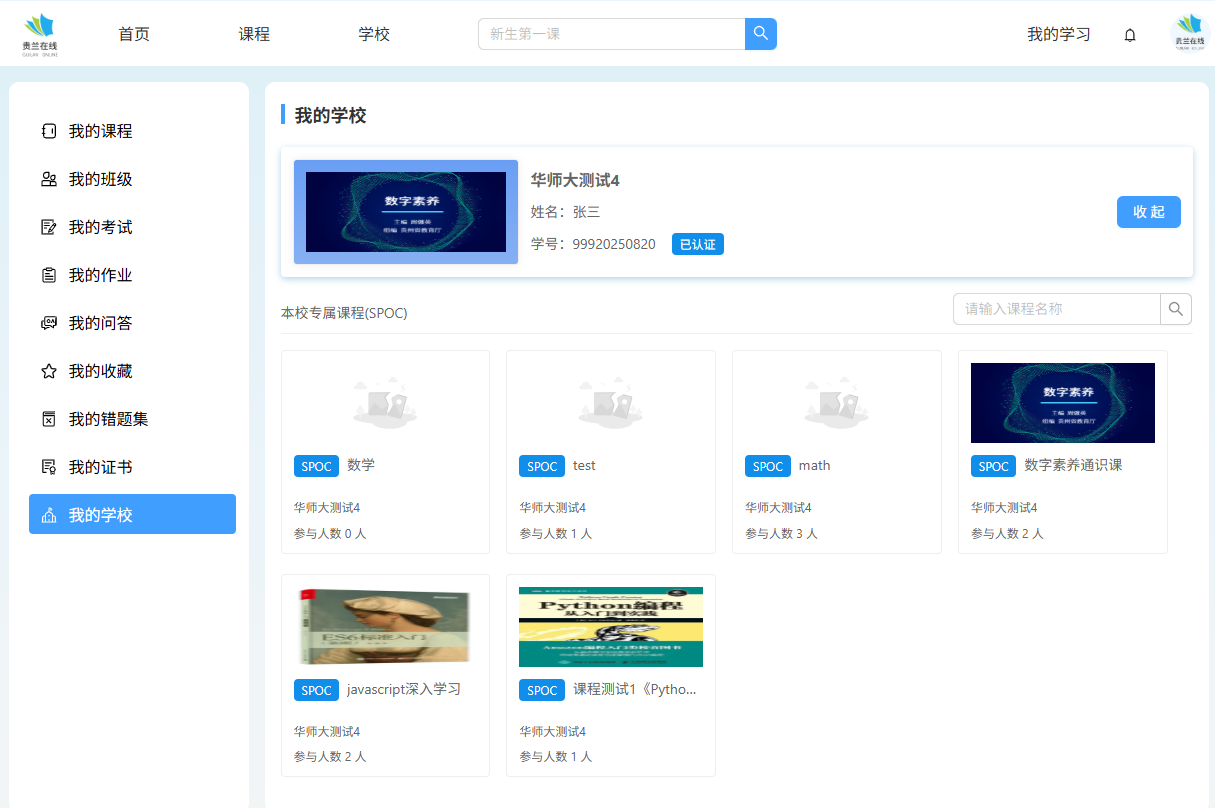Click the 贵兰在线 logo at top left
Viewport: 1215px width, 808px height.
[41, 35]
